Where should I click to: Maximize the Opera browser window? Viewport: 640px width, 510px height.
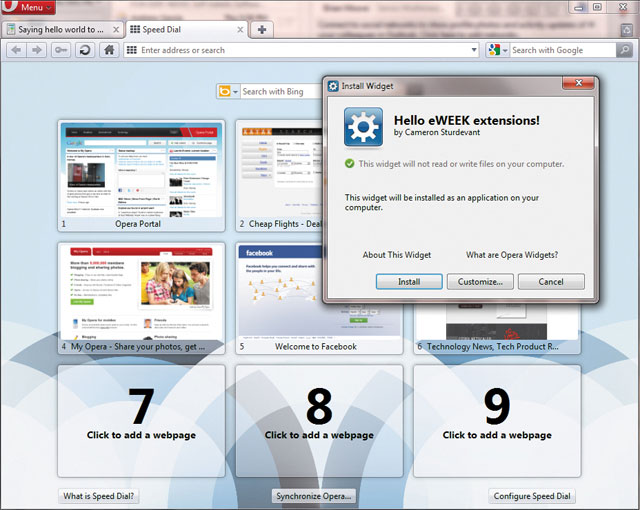pyautogui.click(x=597, y=7)
